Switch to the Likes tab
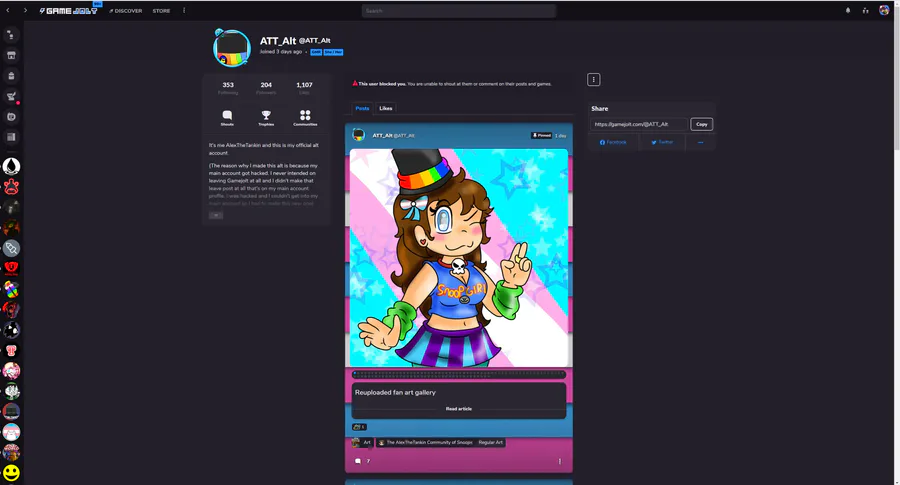The width and height of the screenshot is (900, 485). [x=386, y=108]
